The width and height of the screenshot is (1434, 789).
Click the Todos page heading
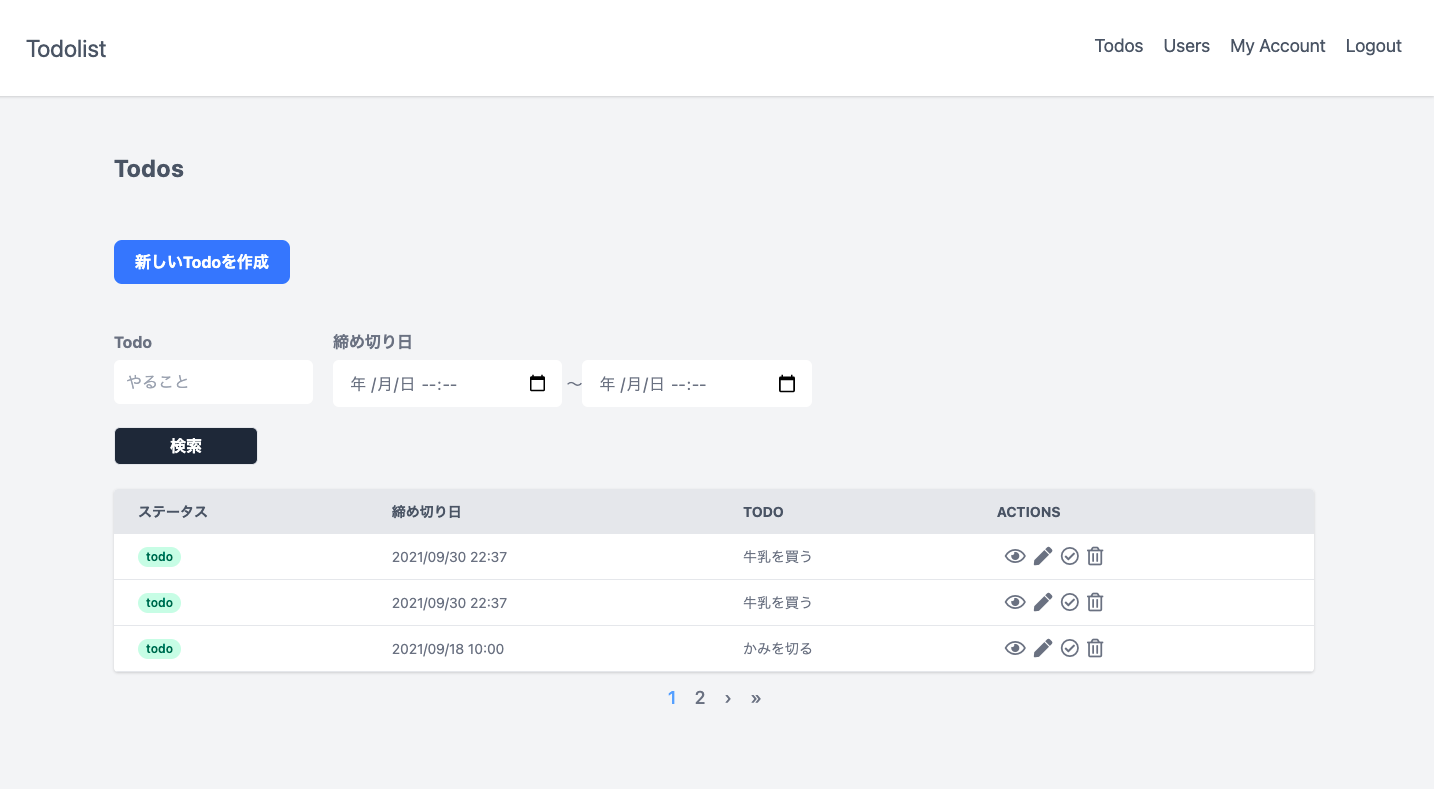pyautogui.click(x=149, y=169)
